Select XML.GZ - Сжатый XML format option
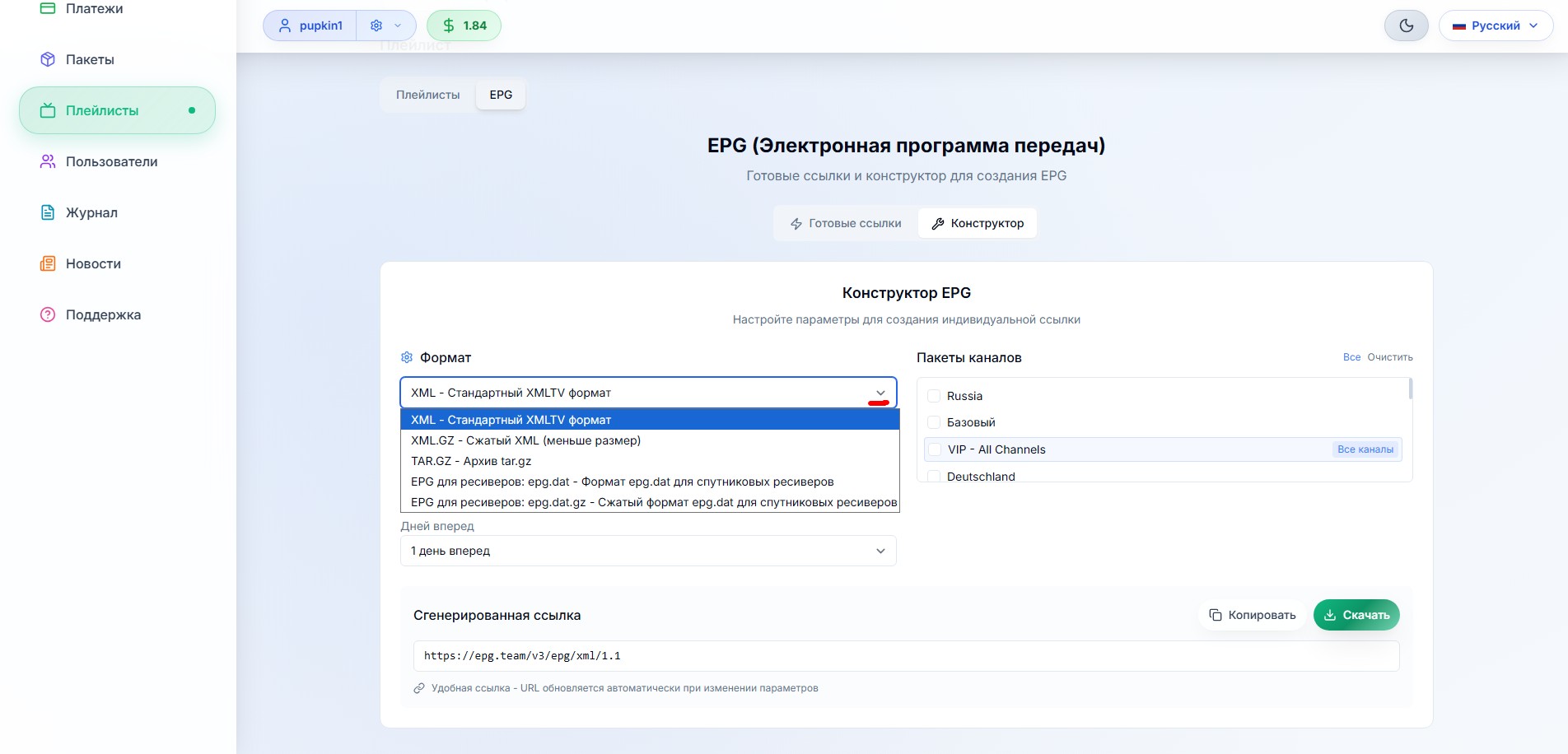Screen dimensions: 1568x754 (x=525, y=441)
